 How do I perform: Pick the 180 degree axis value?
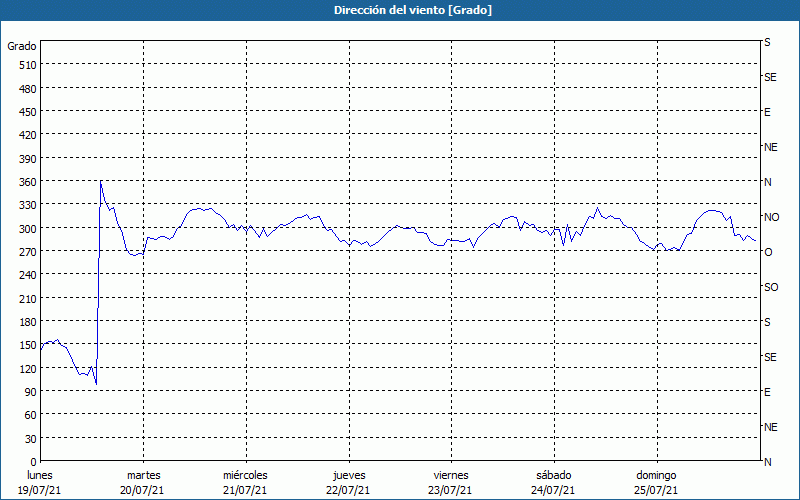tap(28, 322)
